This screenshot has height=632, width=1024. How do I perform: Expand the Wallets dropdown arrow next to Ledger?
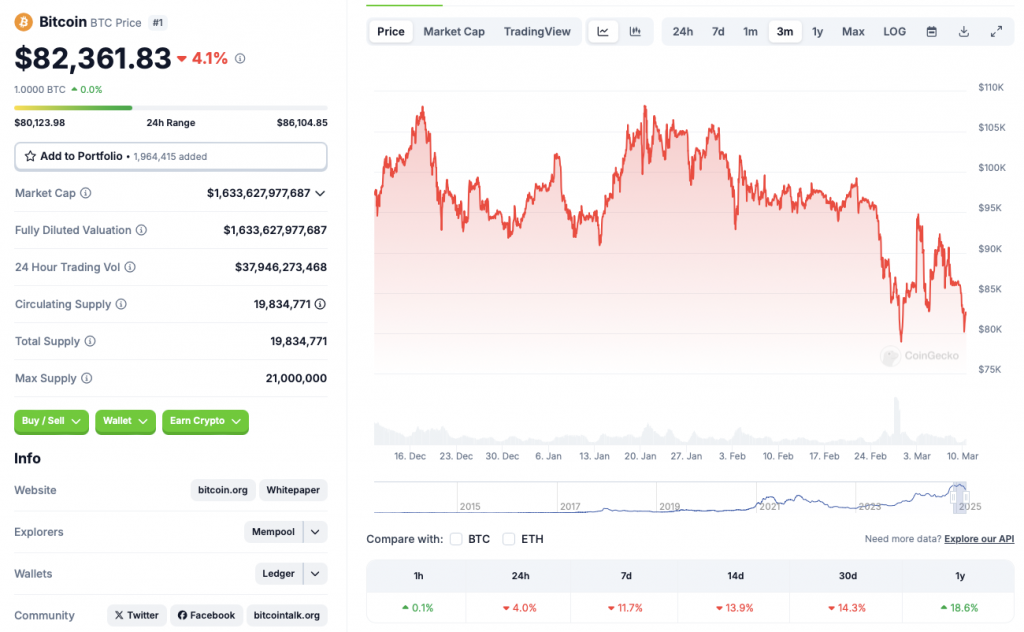(315, 574)
